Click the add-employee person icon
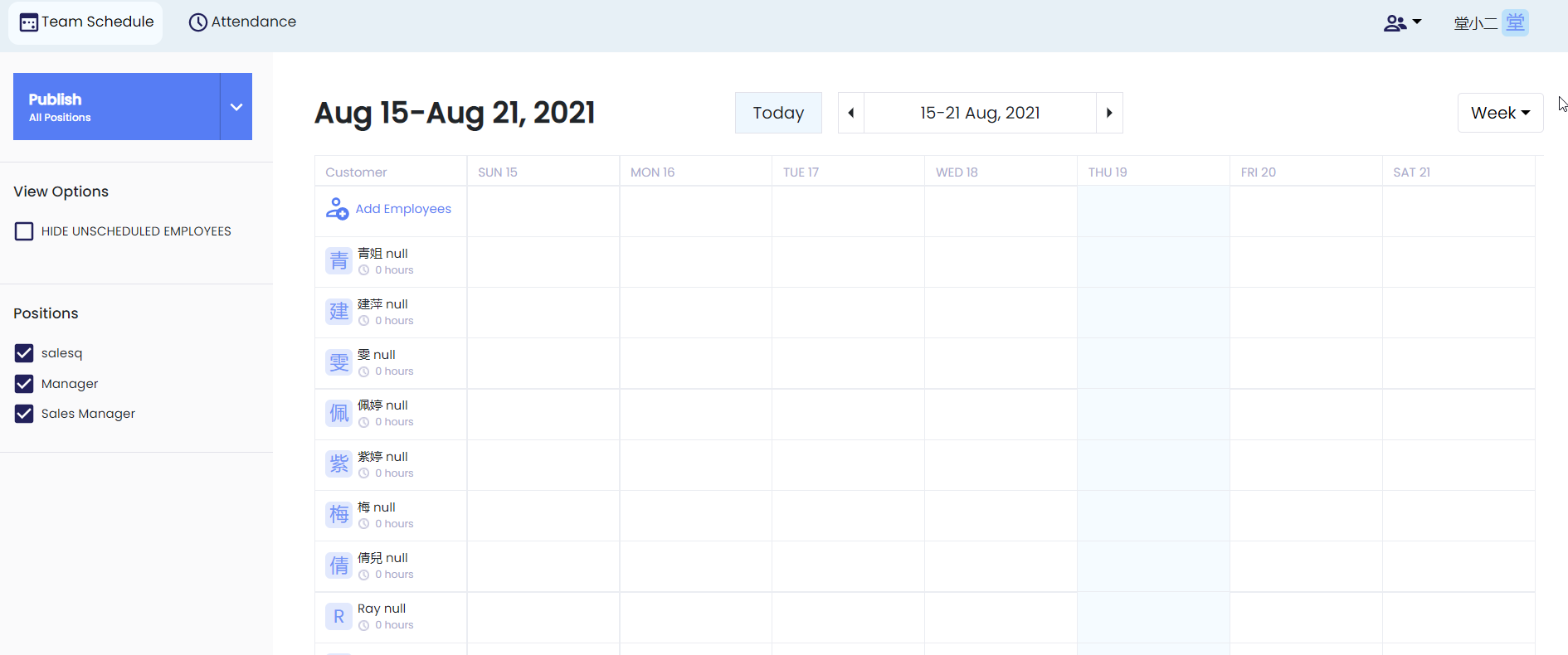The image size is (1568, 655). 337,208
